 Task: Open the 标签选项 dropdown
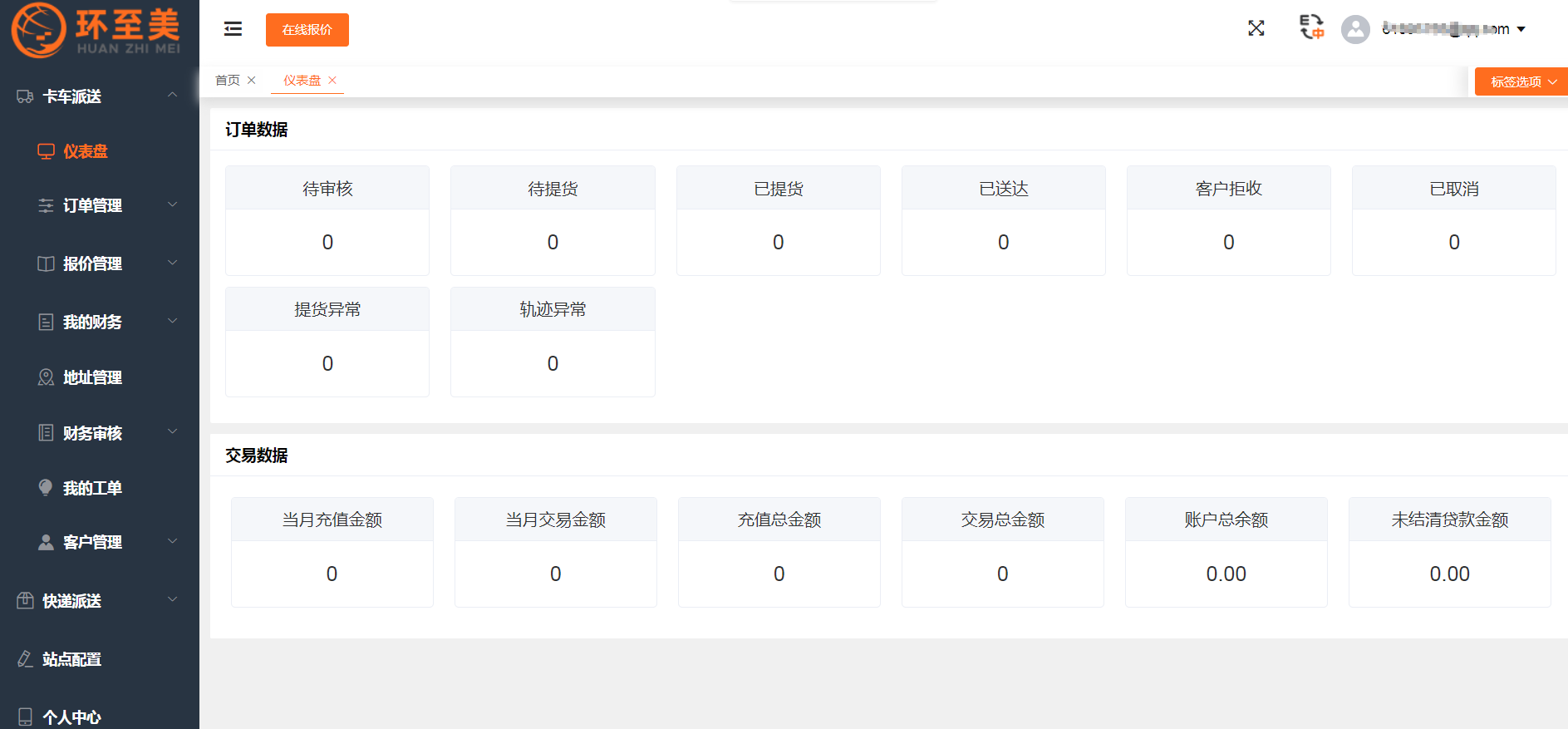[x=1521, y=81]
